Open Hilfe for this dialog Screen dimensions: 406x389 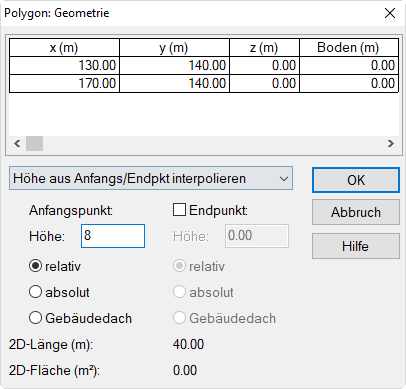coord(356,246)
